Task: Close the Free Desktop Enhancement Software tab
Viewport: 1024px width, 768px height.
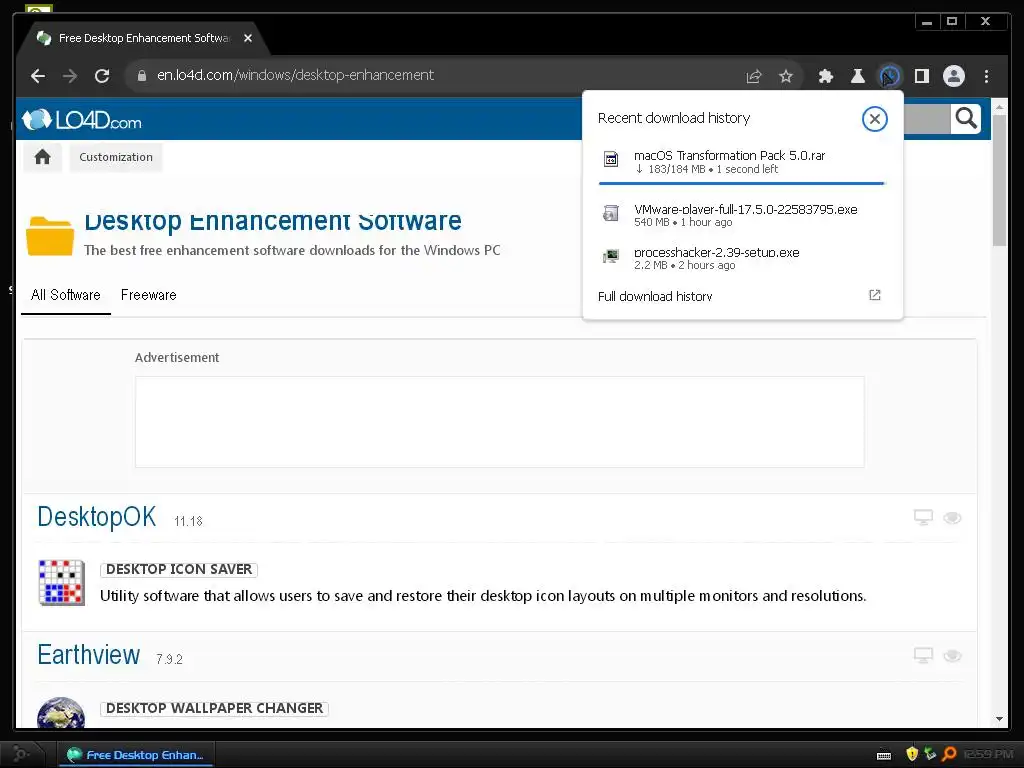Action: point(248,39)
